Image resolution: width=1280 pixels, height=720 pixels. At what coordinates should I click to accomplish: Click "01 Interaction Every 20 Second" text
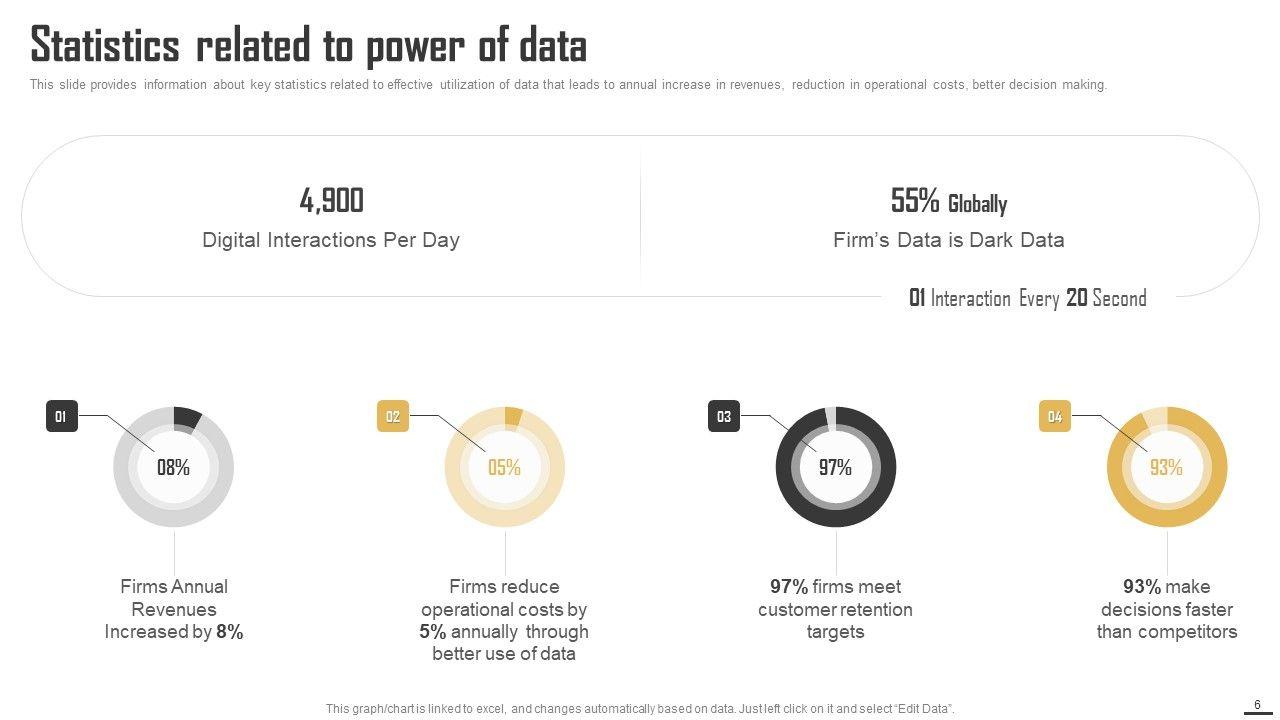tap(1027, 298)
